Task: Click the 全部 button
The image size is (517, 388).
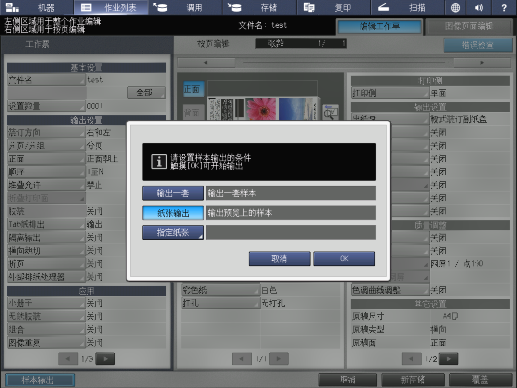Action: tap(146, 93)
